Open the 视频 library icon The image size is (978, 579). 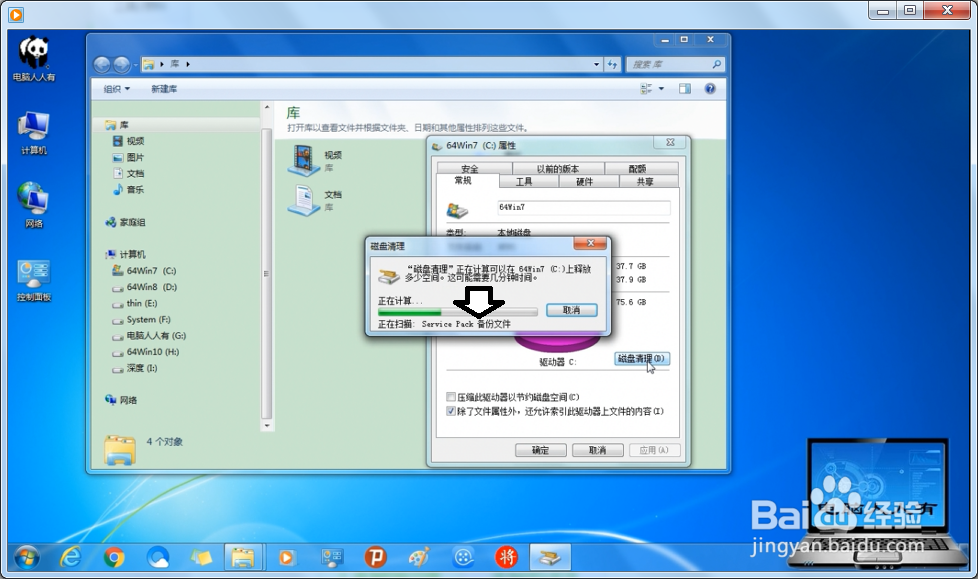304,160
